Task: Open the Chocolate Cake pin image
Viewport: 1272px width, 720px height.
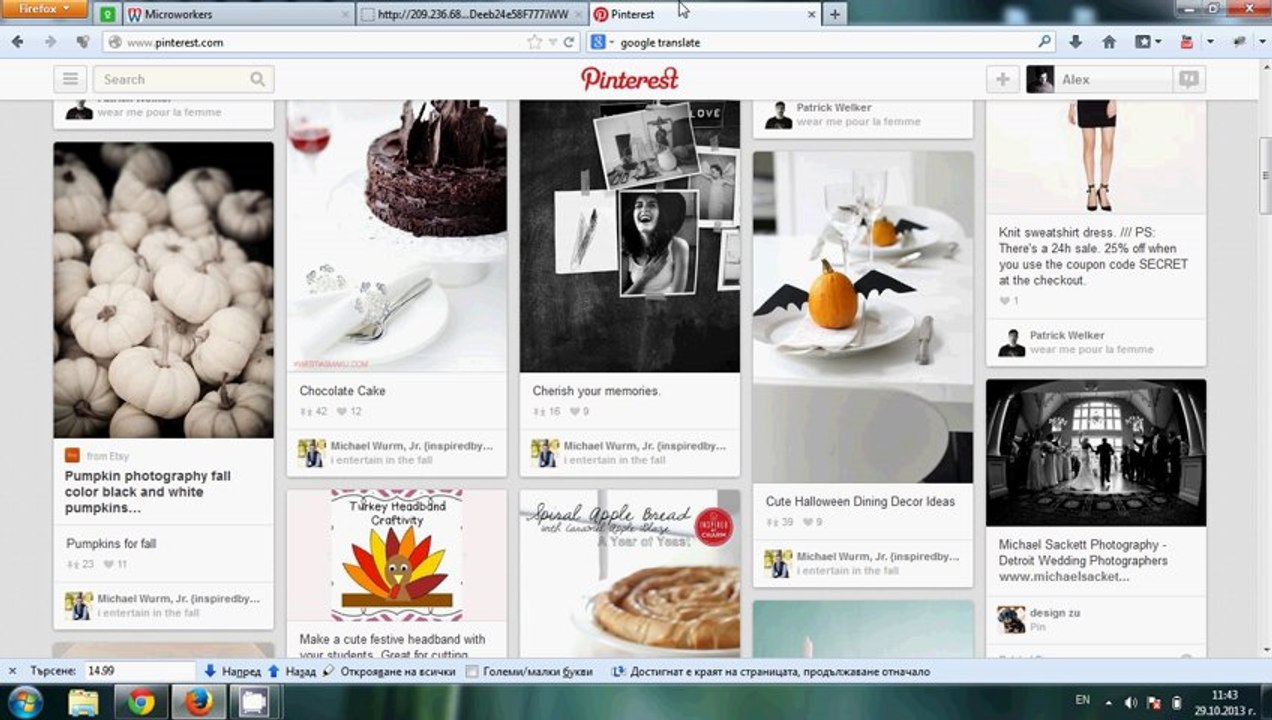Action: point(397,236)
